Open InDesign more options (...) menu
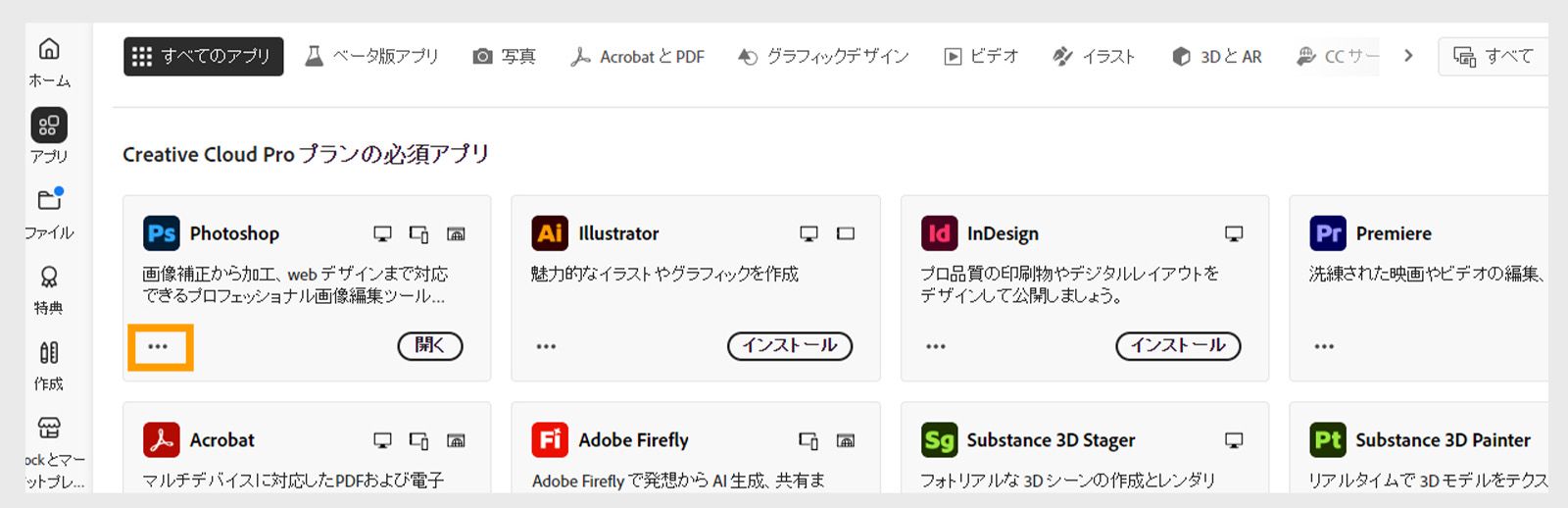The height and width of the screenshot is (508, 1568). [x=936, y=346]
